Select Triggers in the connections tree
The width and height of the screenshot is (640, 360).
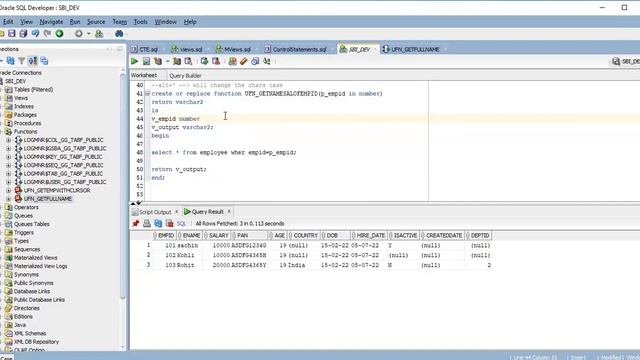24,232
